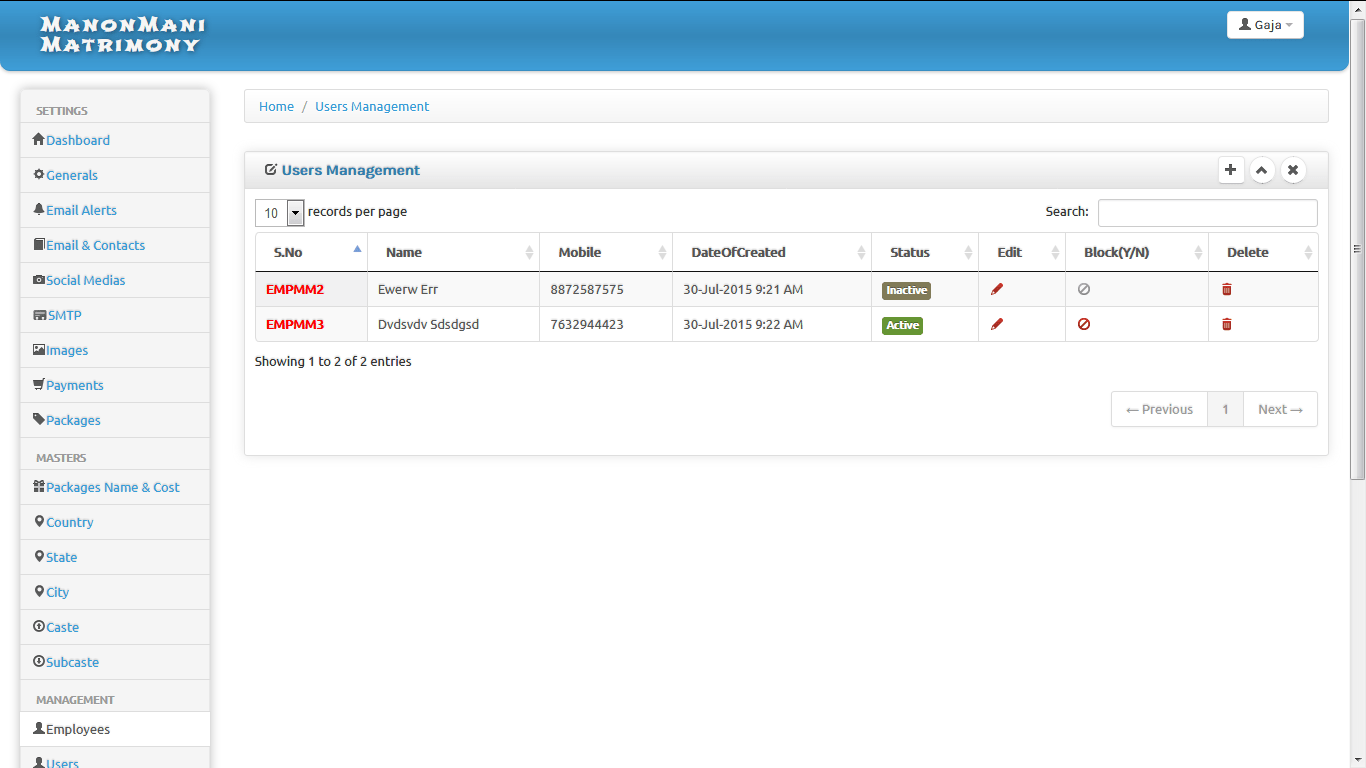Open Social Medias in sidebar
1366x768 pixels.
[x=115, y=280]
